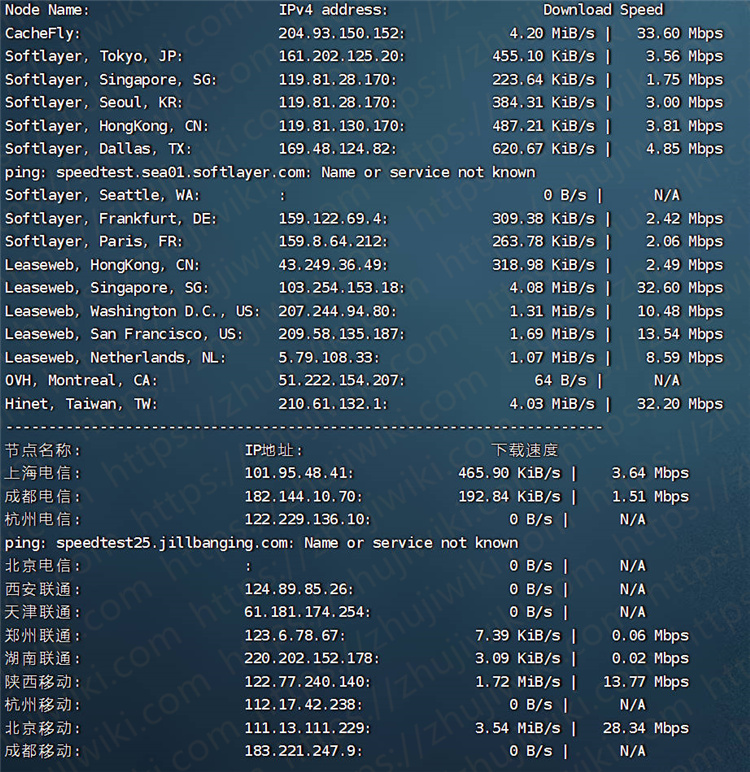Click Leaseweb, San Francisco, US label
750x772 pixels.
tap(124, 334)
